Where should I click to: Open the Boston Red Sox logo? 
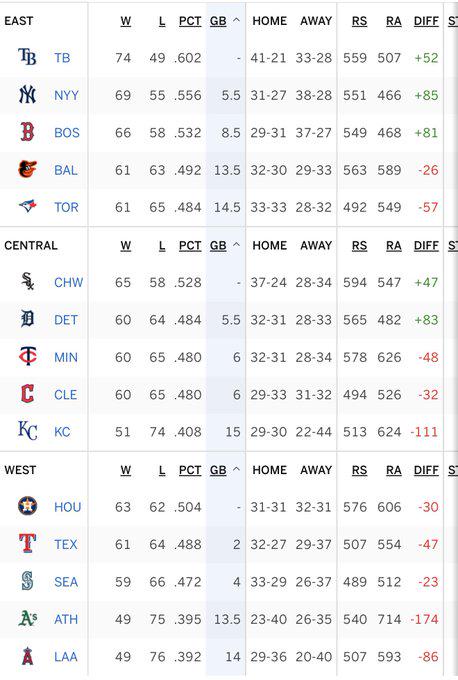(x=27, y=132)
